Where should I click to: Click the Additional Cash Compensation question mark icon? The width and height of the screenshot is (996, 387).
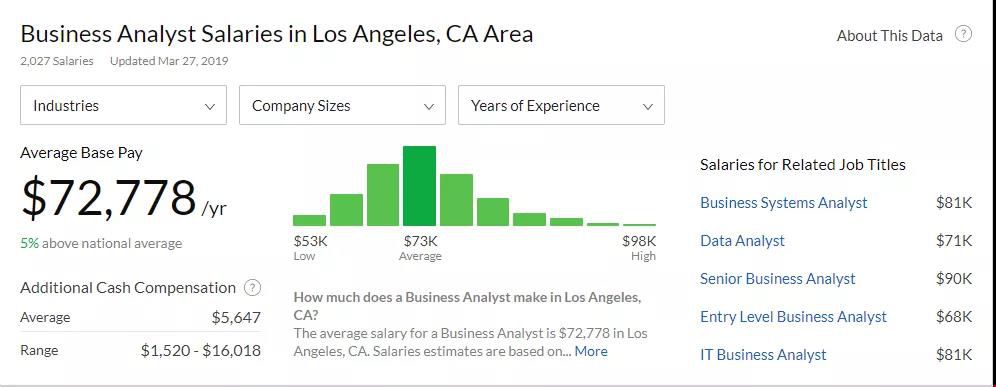tap(252, 288)
